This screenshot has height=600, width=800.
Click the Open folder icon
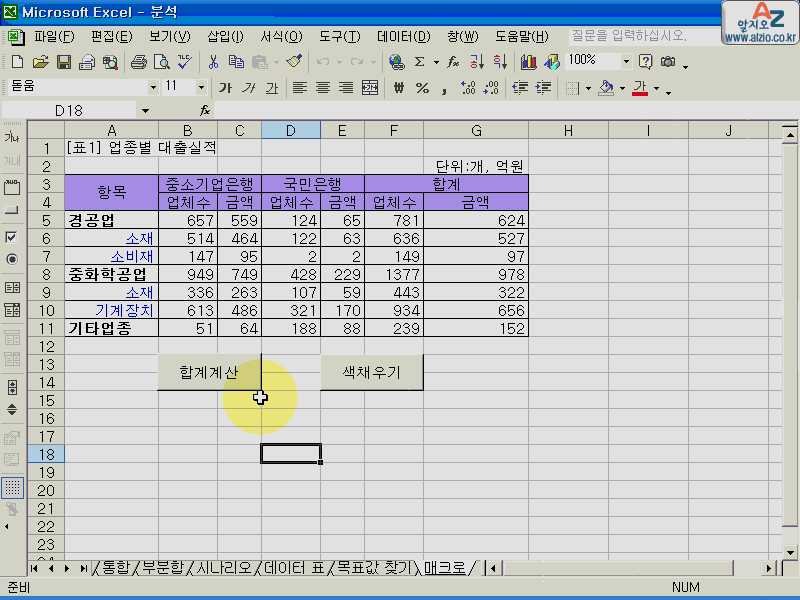point(40,62)
